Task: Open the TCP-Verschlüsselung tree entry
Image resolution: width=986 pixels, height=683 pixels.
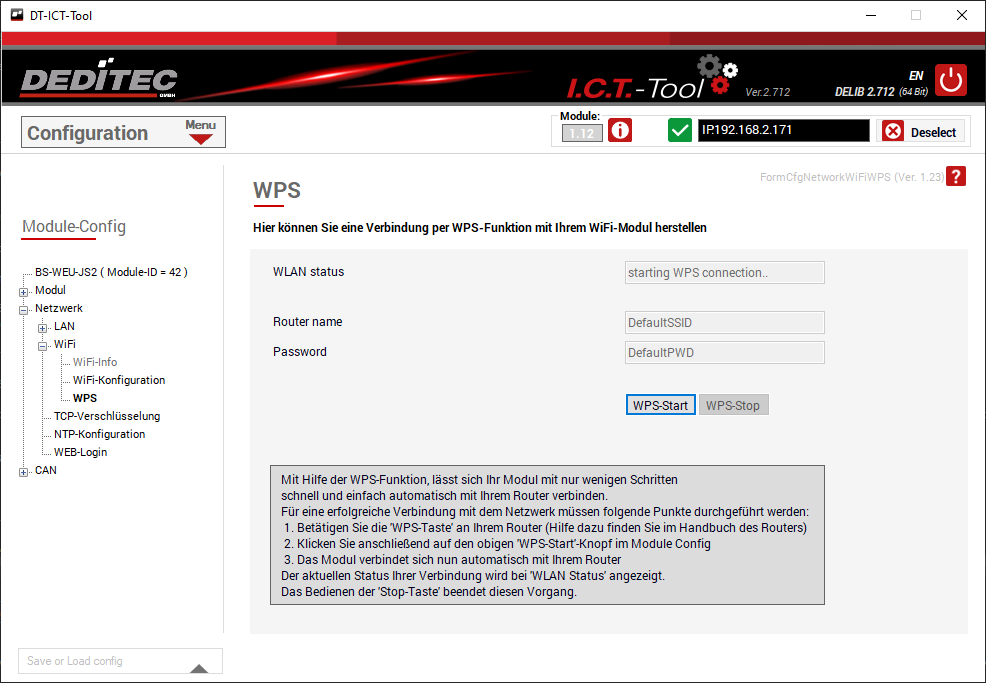Action: [x=106, y=416]
